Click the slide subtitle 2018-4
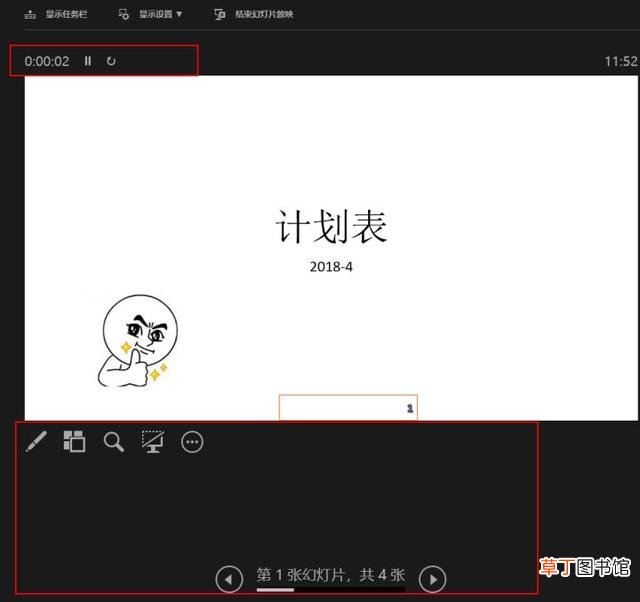640x602 pixels. (x=331, y=267)
